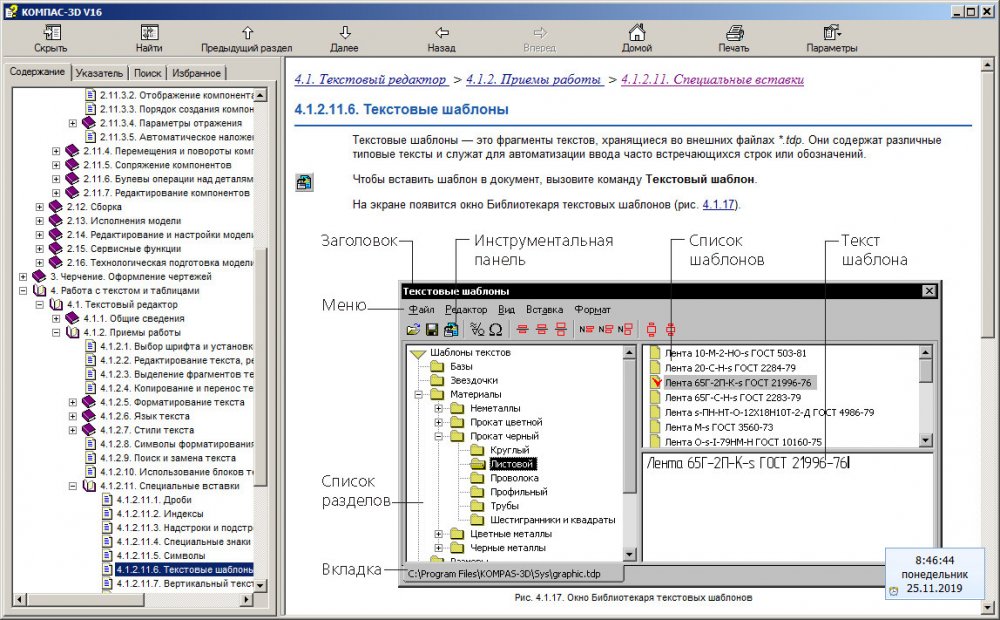Expand 2.11.4. Перемещения и повороты node
Image resolution: width=1000 pixels, height=620 pixels.
tap(56, 151)
